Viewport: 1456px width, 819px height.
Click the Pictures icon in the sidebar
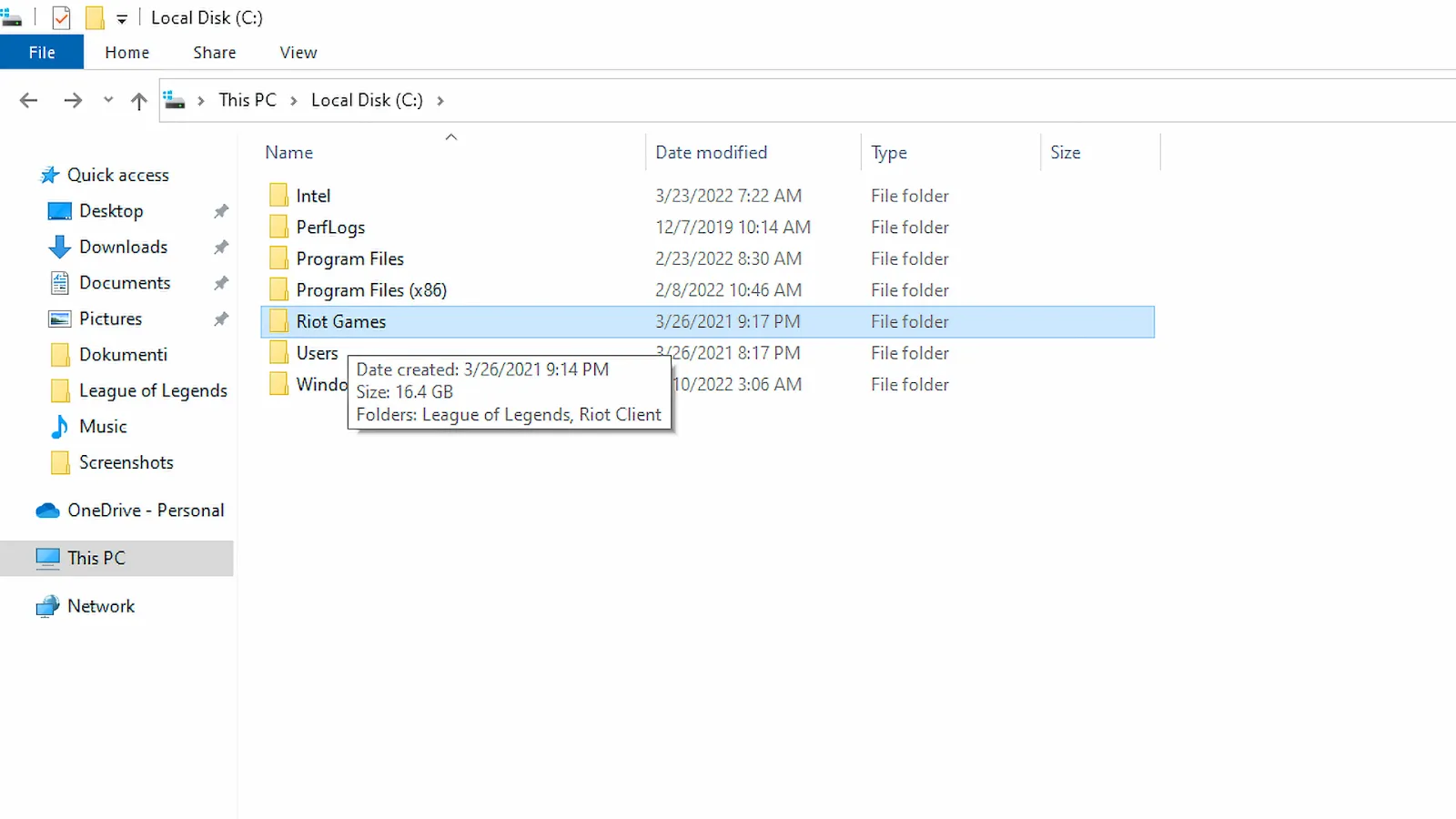60,318
